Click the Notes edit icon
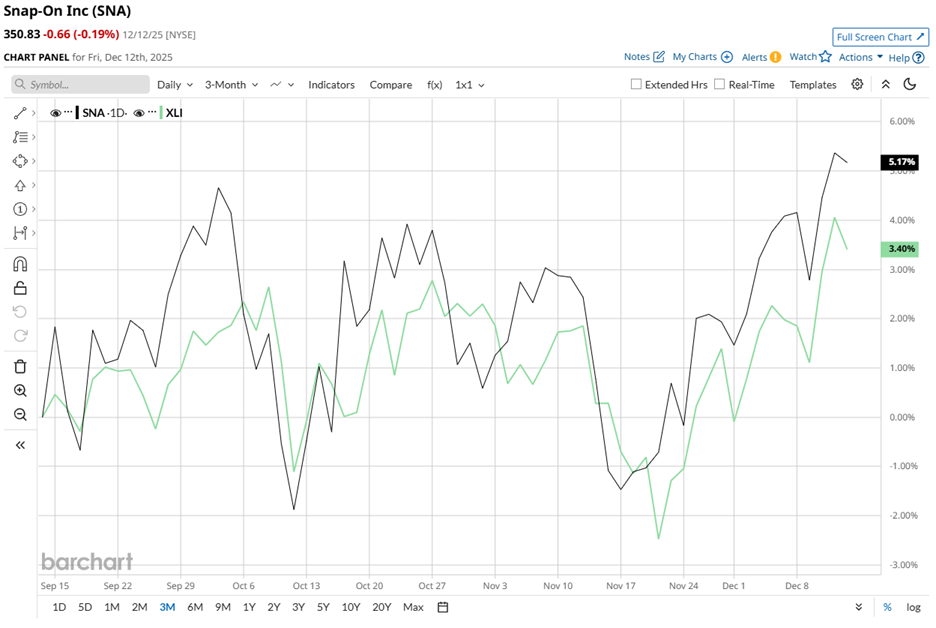936x628 pixels. (x=659, y=57)
